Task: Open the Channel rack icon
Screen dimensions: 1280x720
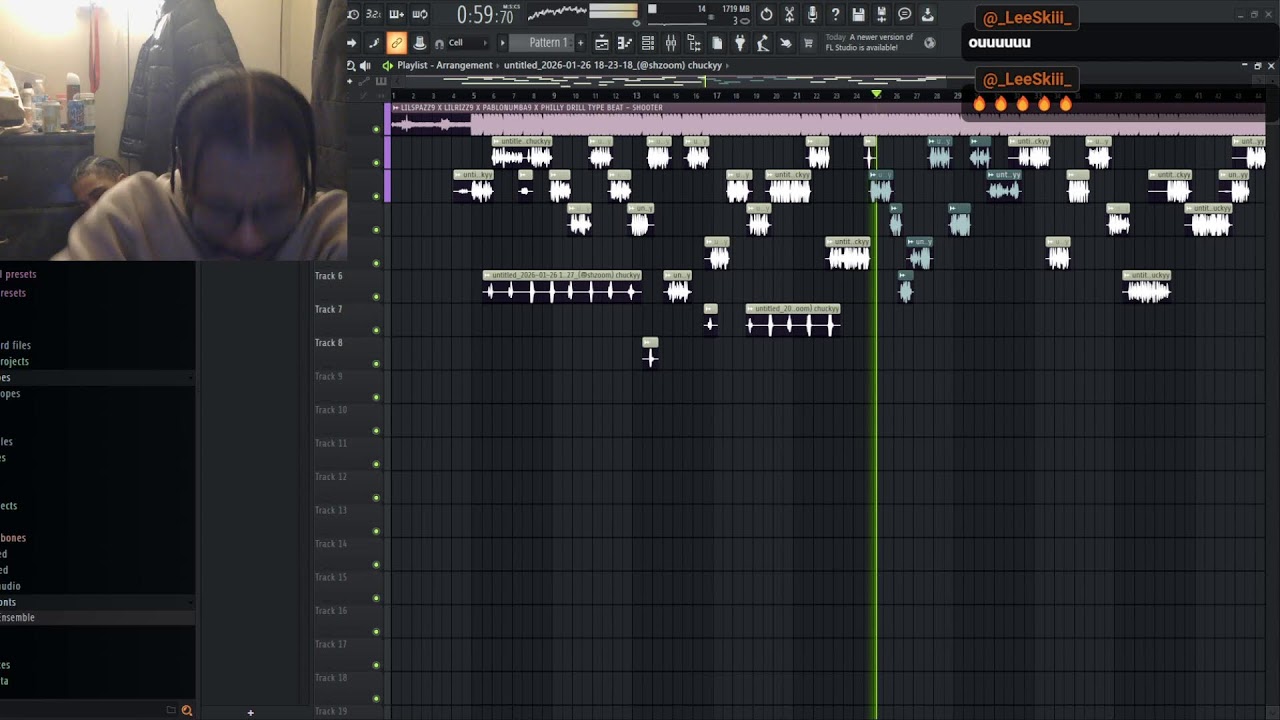Action: coord(648,43)
